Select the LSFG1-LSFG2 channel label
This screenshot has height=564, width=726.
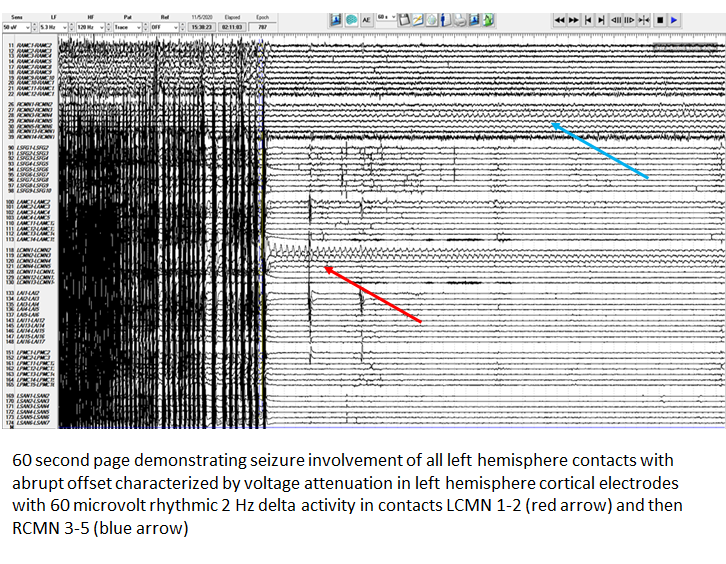pyautogui.click(x=31, y=148)
